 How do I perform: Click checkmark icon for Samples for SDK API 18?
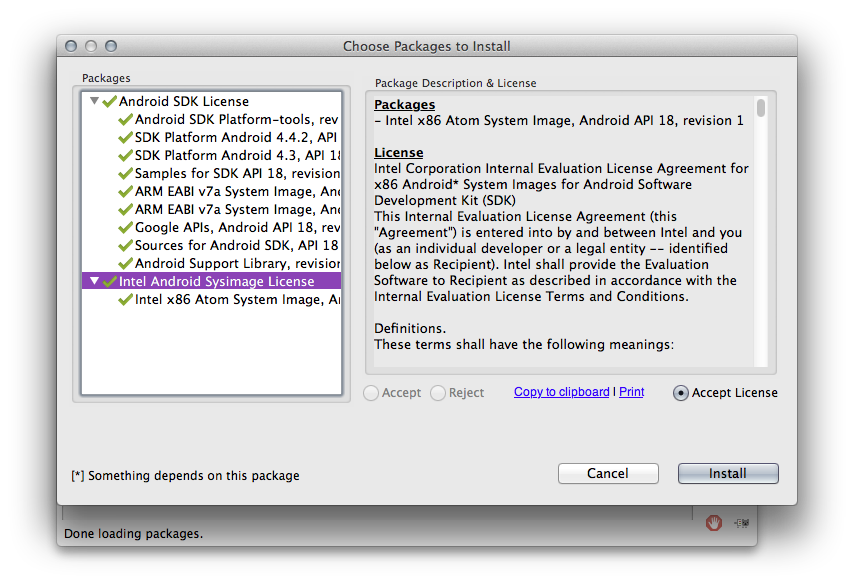tap(126, 173)
